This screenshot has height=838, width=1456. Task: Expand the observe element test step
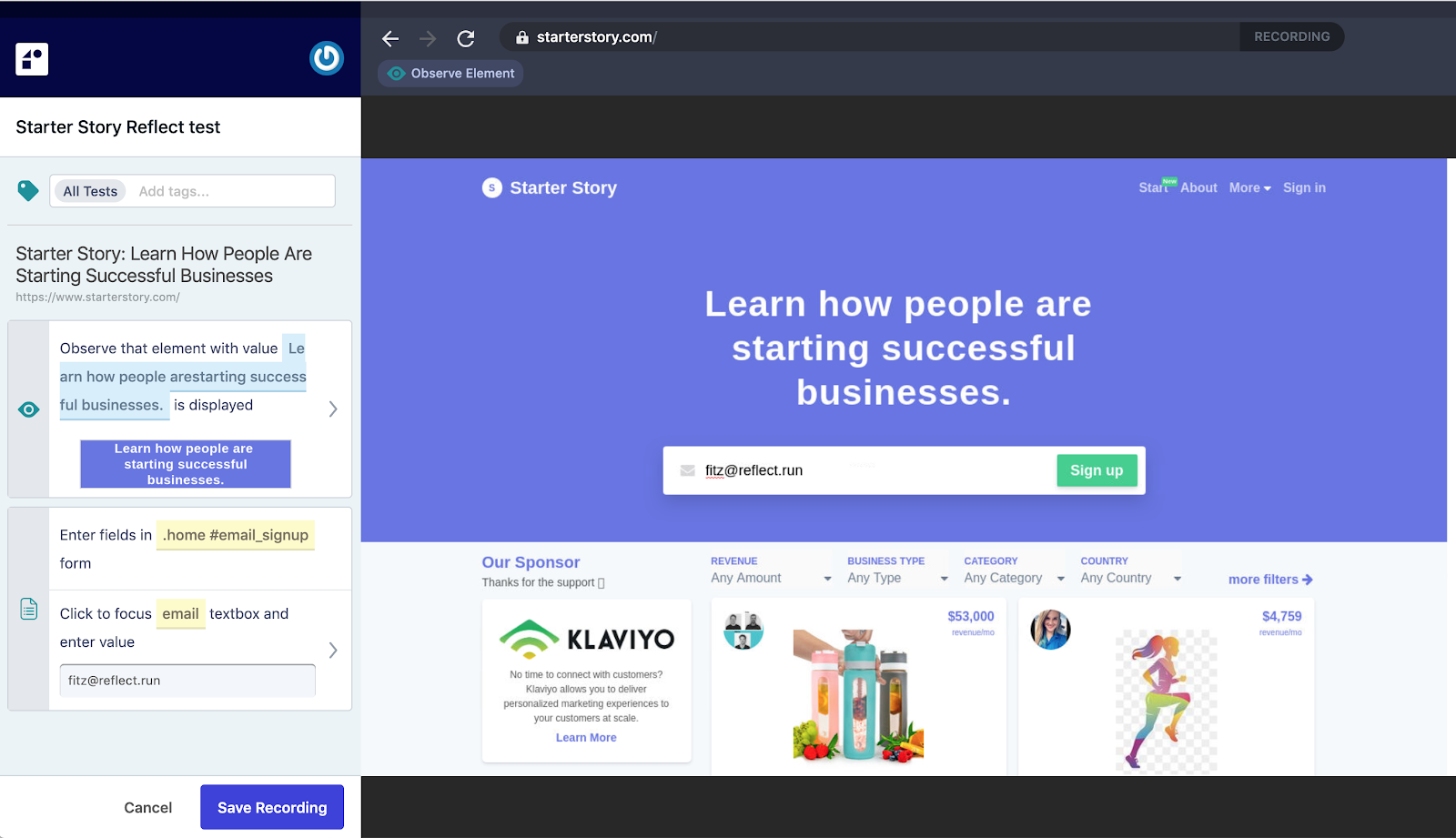332,409
